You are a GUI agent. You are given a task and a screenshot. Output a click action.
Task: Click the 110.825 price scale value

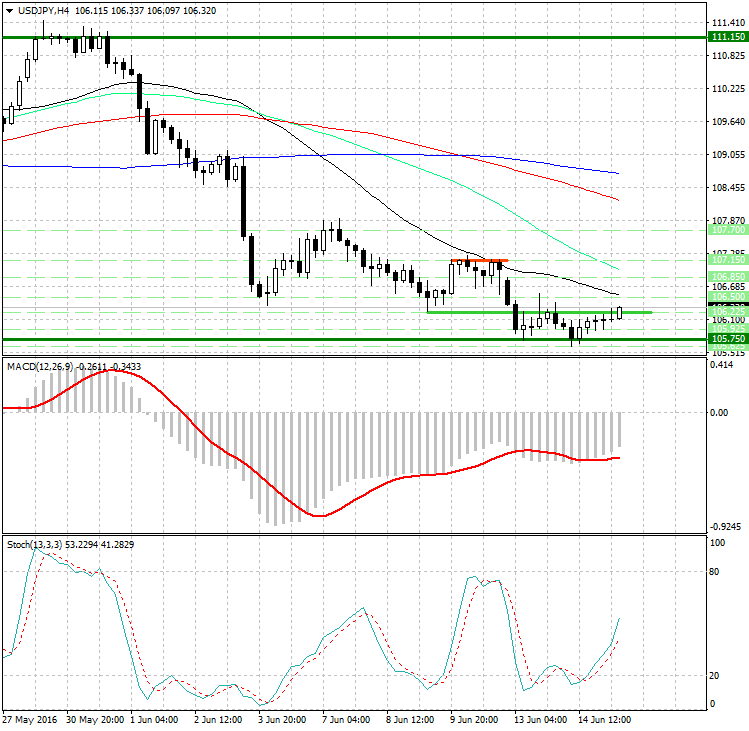coord(728,55)
